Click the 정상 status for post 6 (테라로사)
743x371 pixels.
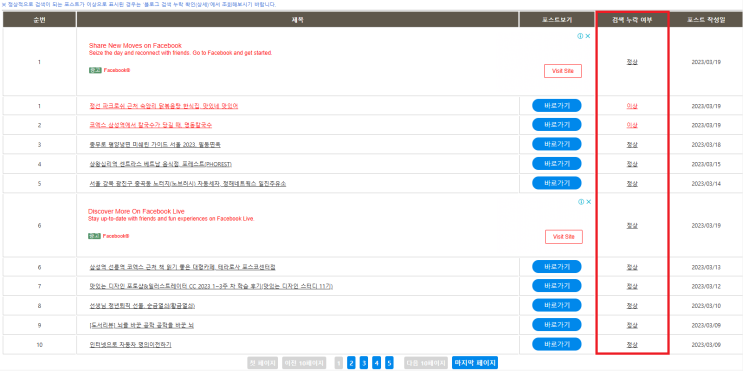tap(632, 267)
